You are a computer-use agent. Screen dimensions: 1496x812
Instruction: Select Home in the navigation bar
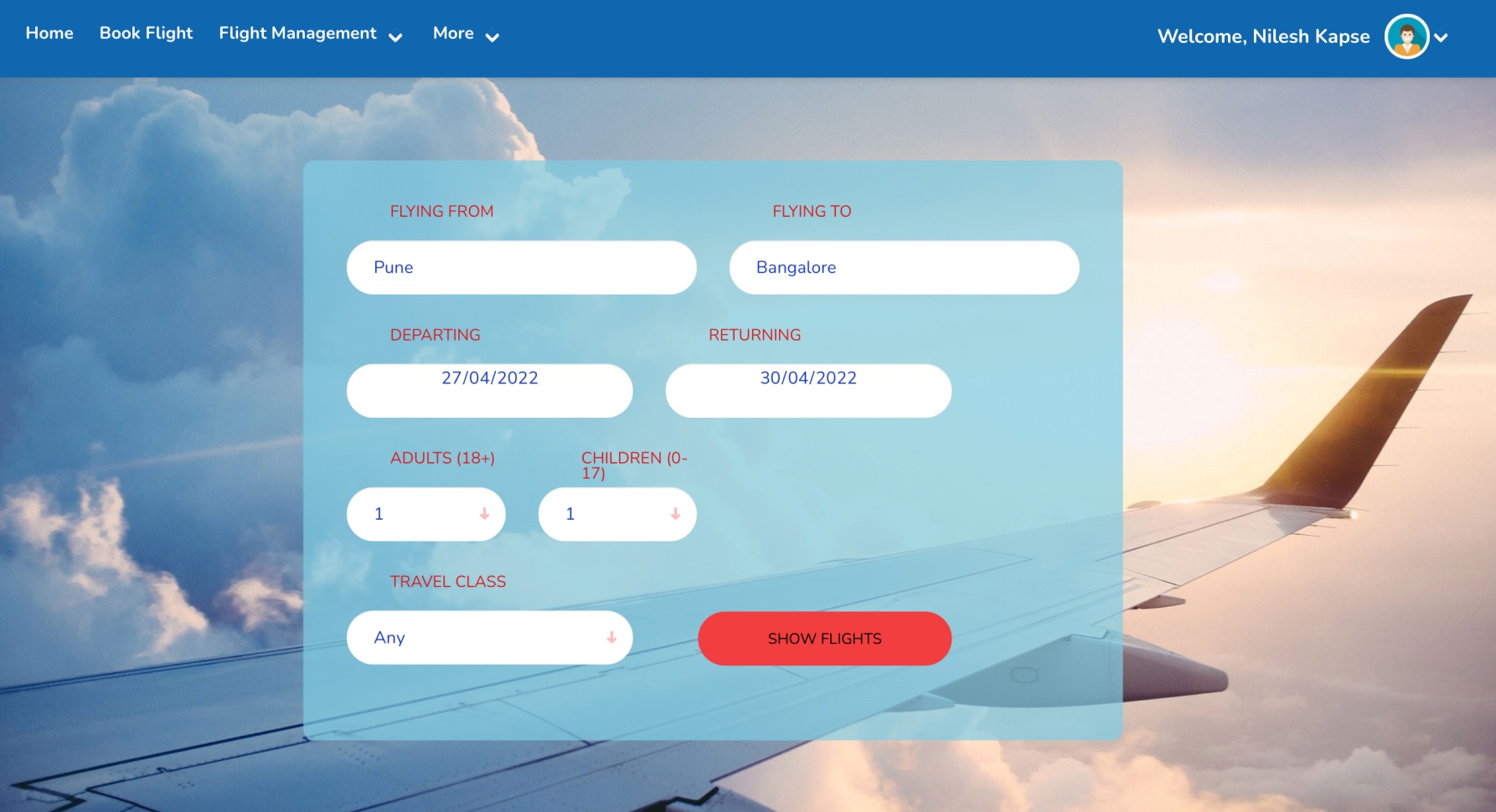coord(49,33)
